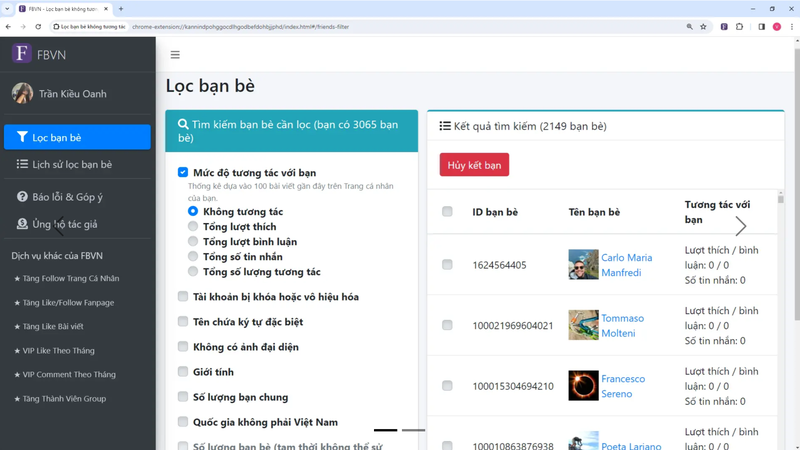Open browser extensions puzzle icon
This screenshot has width=800, height=450.
[739, 27]
